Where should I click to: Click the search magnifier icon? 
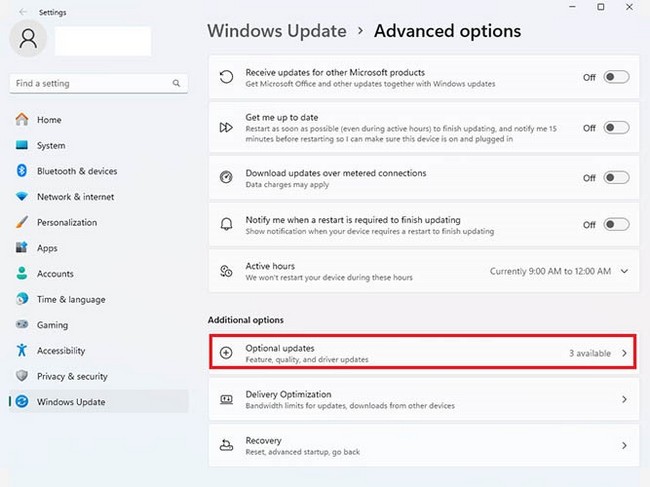176,83
